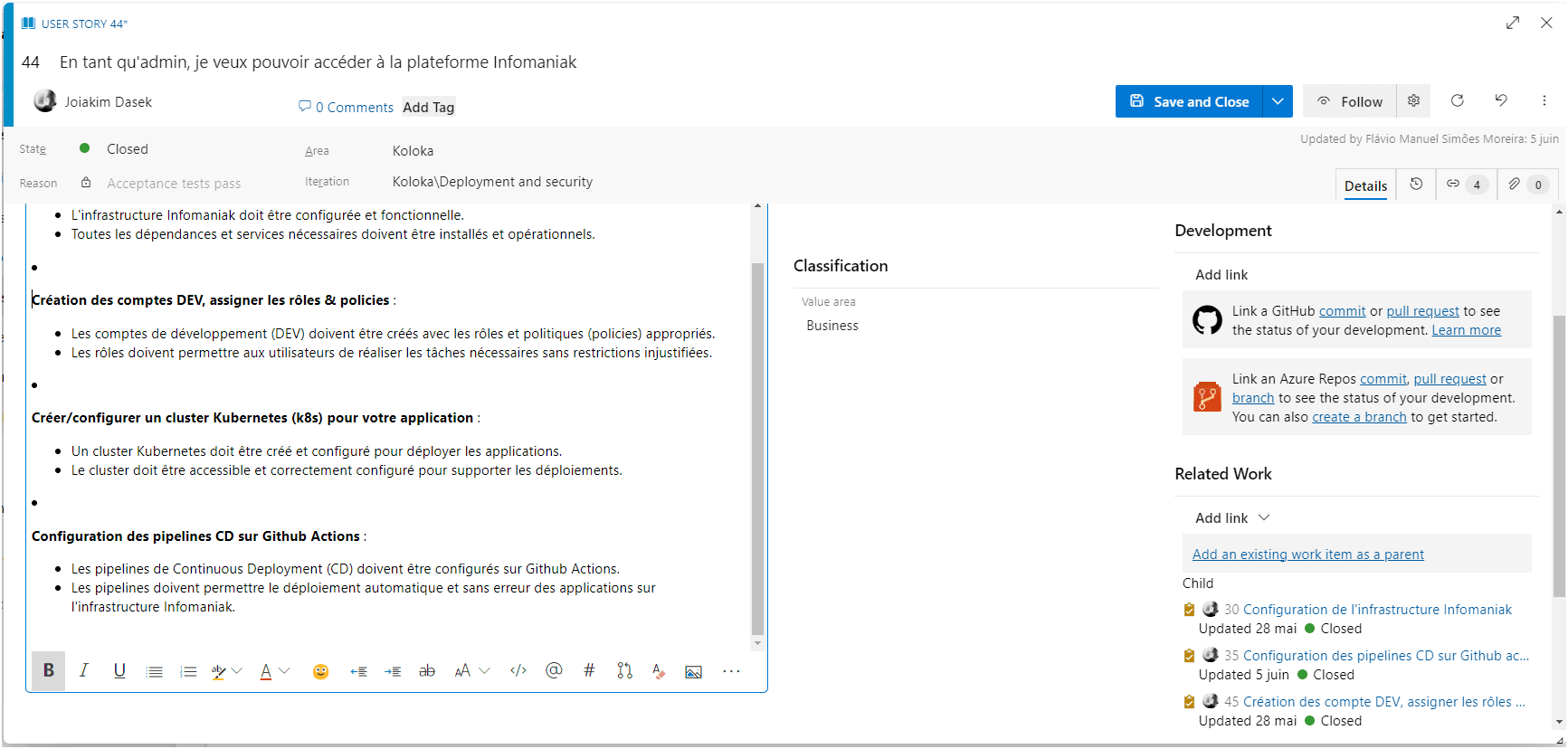Open the work item actions menu

point(1544,100)
